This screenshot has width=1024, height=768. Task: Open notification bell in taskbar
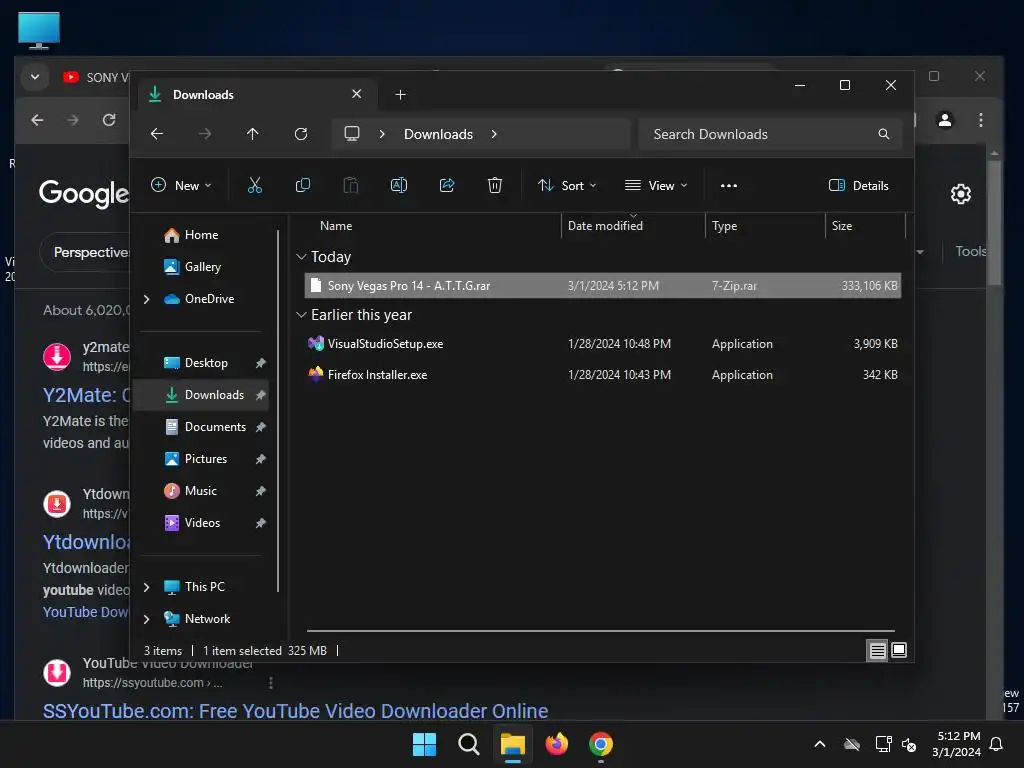pos(997,744)
